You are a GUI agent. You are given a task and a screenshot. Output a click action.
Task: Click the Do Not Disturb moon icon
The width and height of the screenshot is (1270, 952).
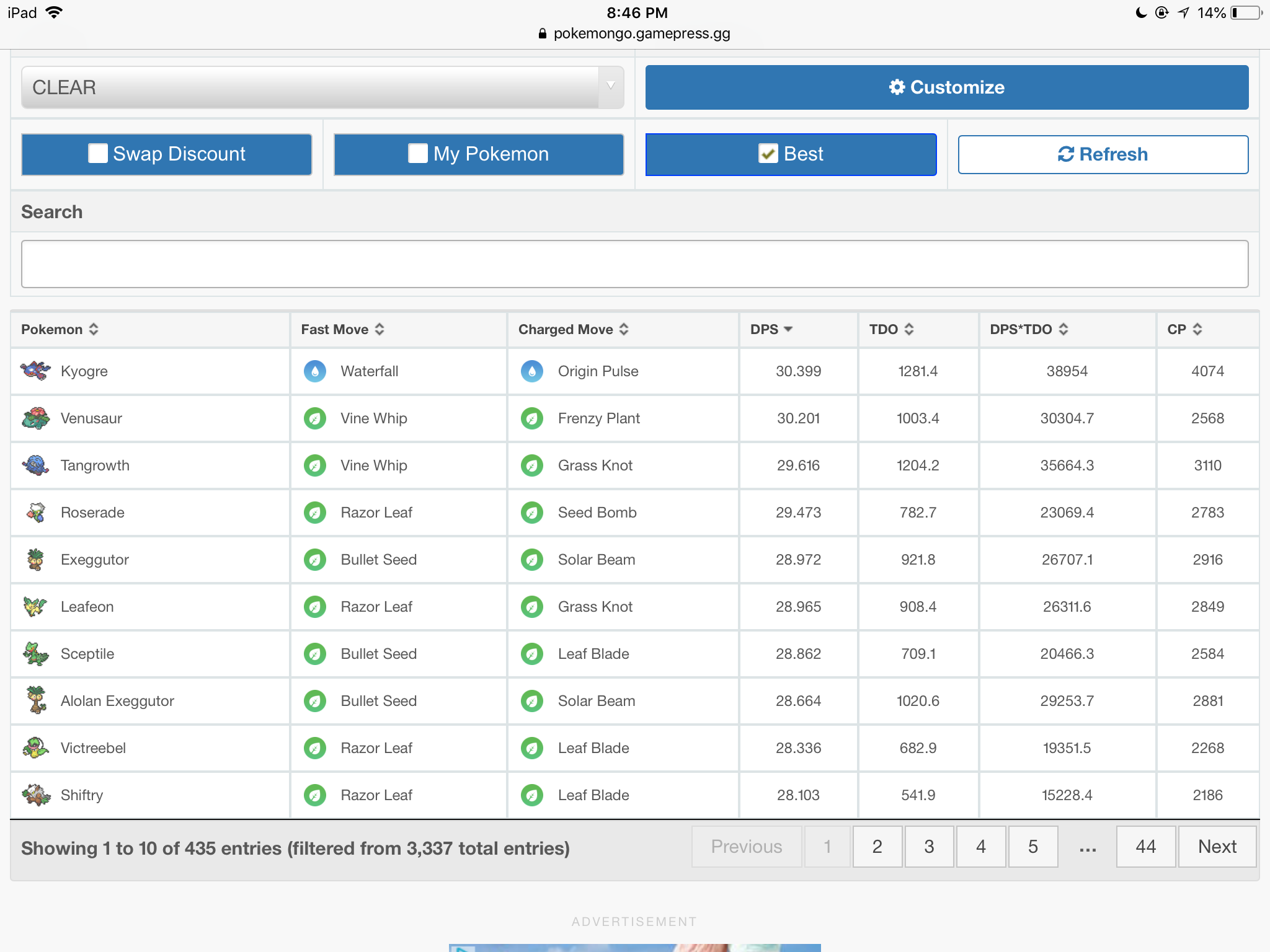(1141, 12)
